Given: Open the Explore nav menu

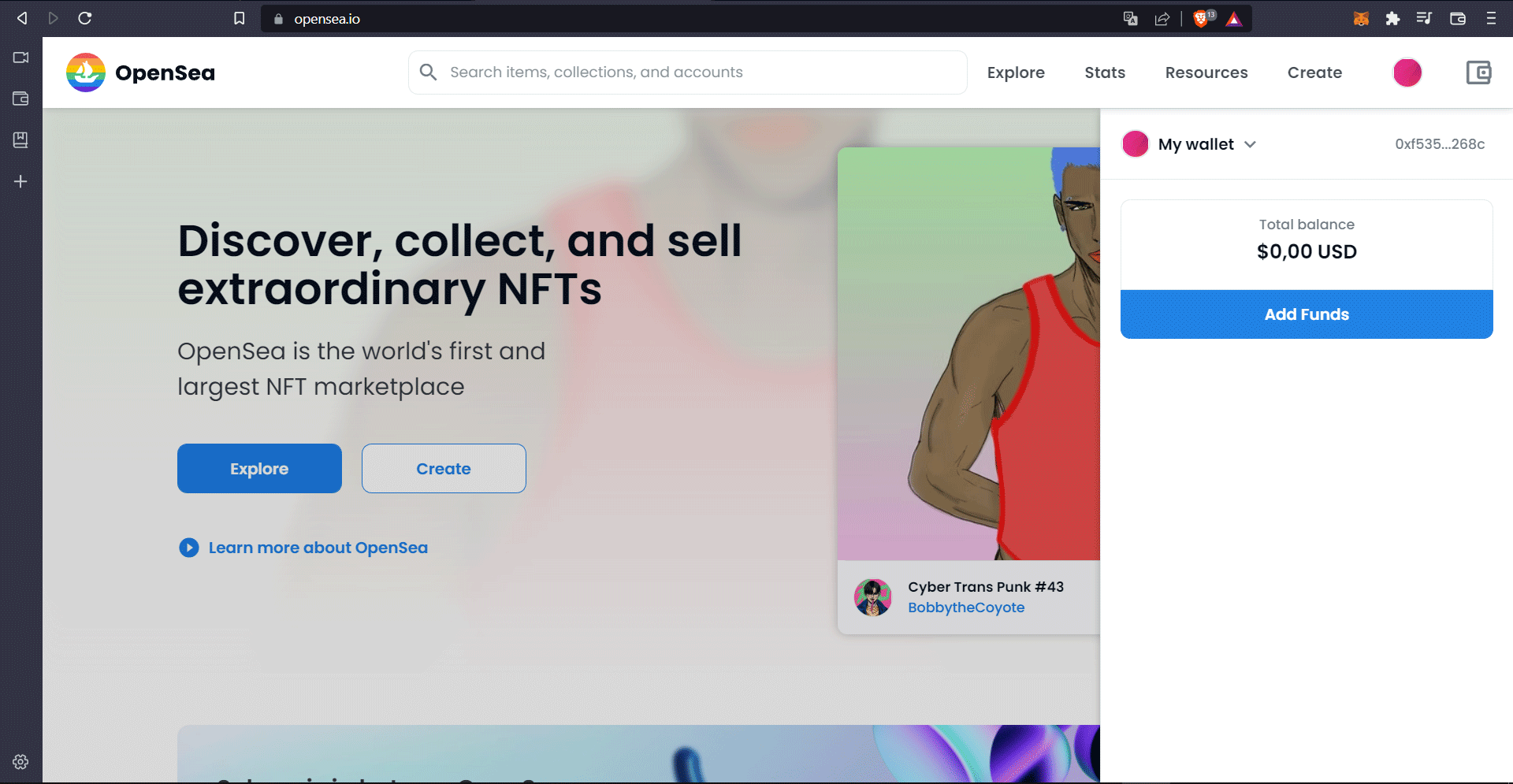Looking at the screenshot, I should [x=1016, y=72].
